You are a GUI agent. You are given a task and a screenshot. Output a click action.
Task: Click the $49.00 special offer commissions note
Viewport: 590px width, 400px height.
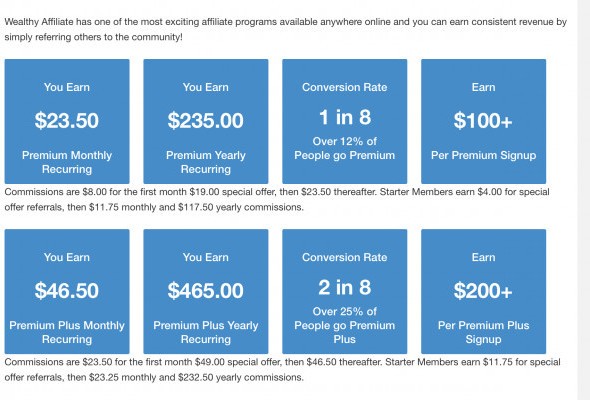point(283,370)
